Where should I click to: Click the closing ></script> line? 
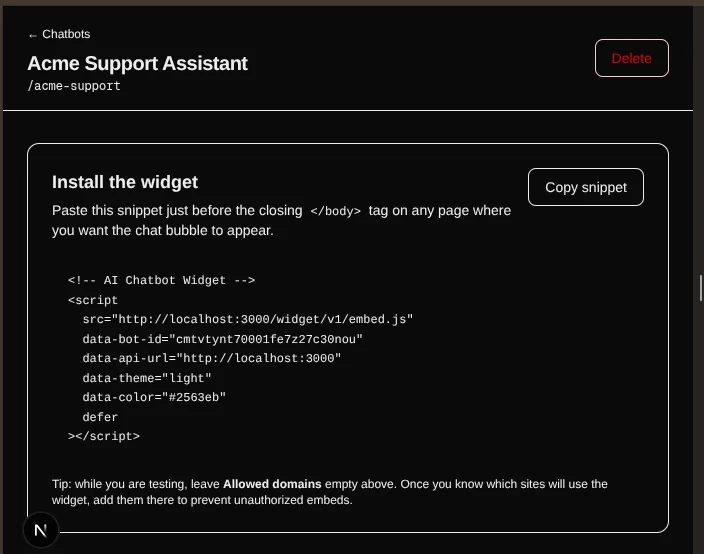(104, 436)
